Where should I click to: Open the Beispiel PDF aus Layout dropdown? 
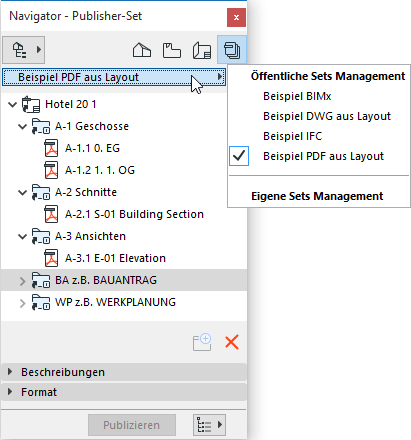pos(114,77)
